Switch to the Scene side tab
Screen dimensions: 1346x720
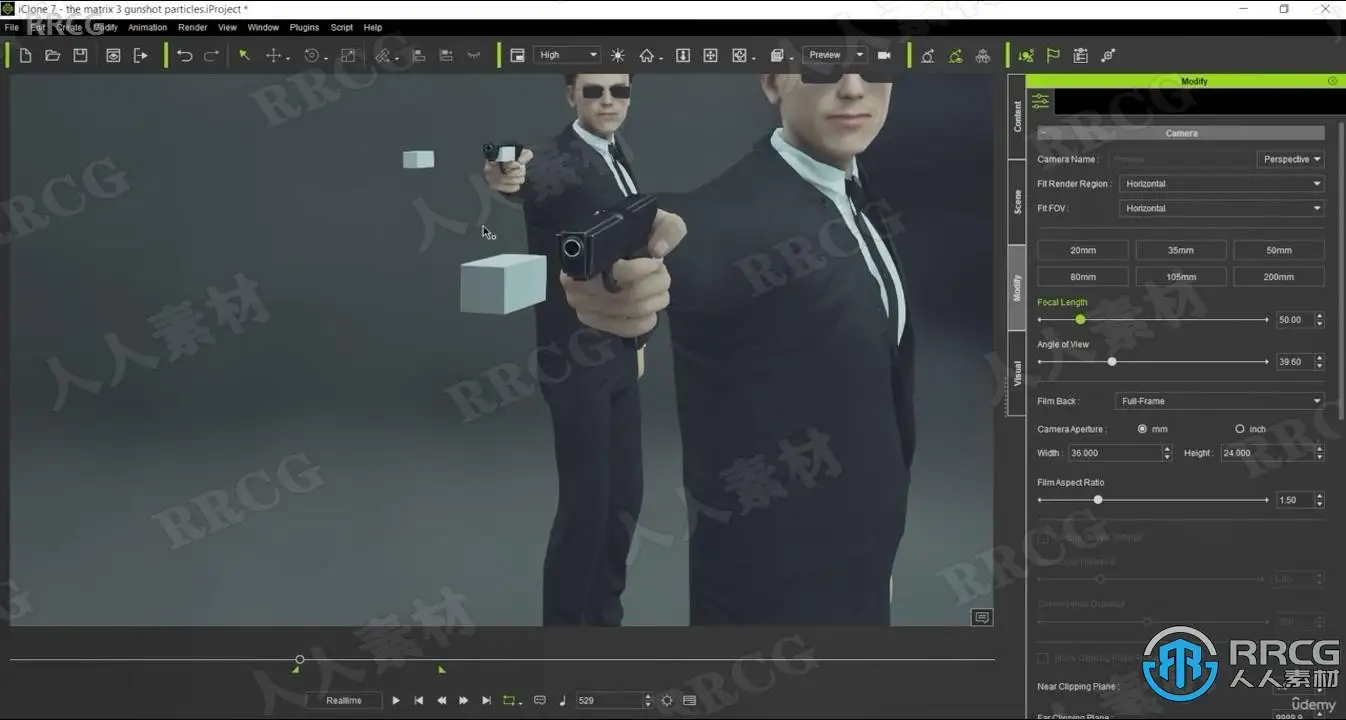coord(1017,202)
